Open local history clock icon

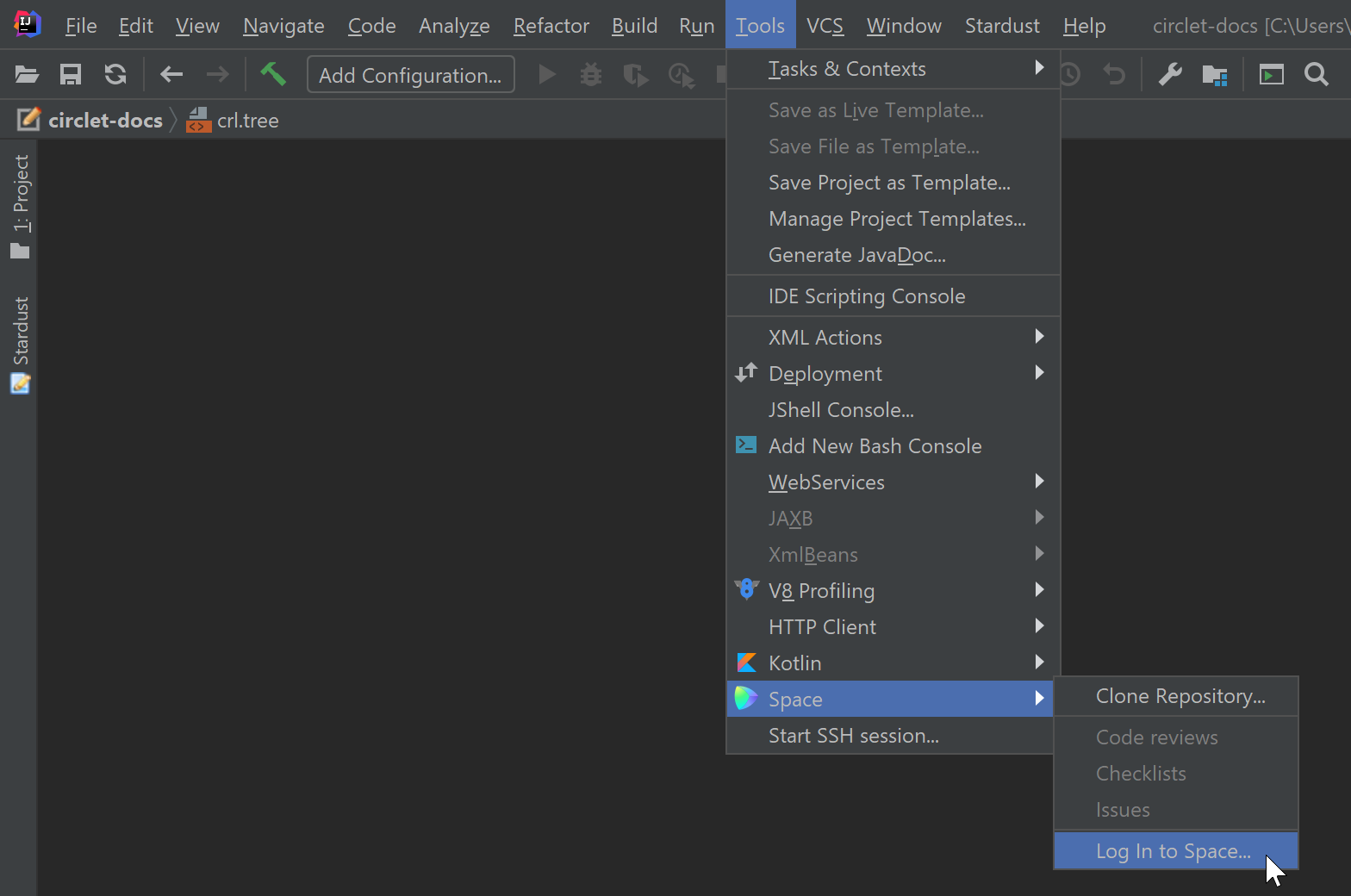pyautogui.click(x=1070, y=75)
